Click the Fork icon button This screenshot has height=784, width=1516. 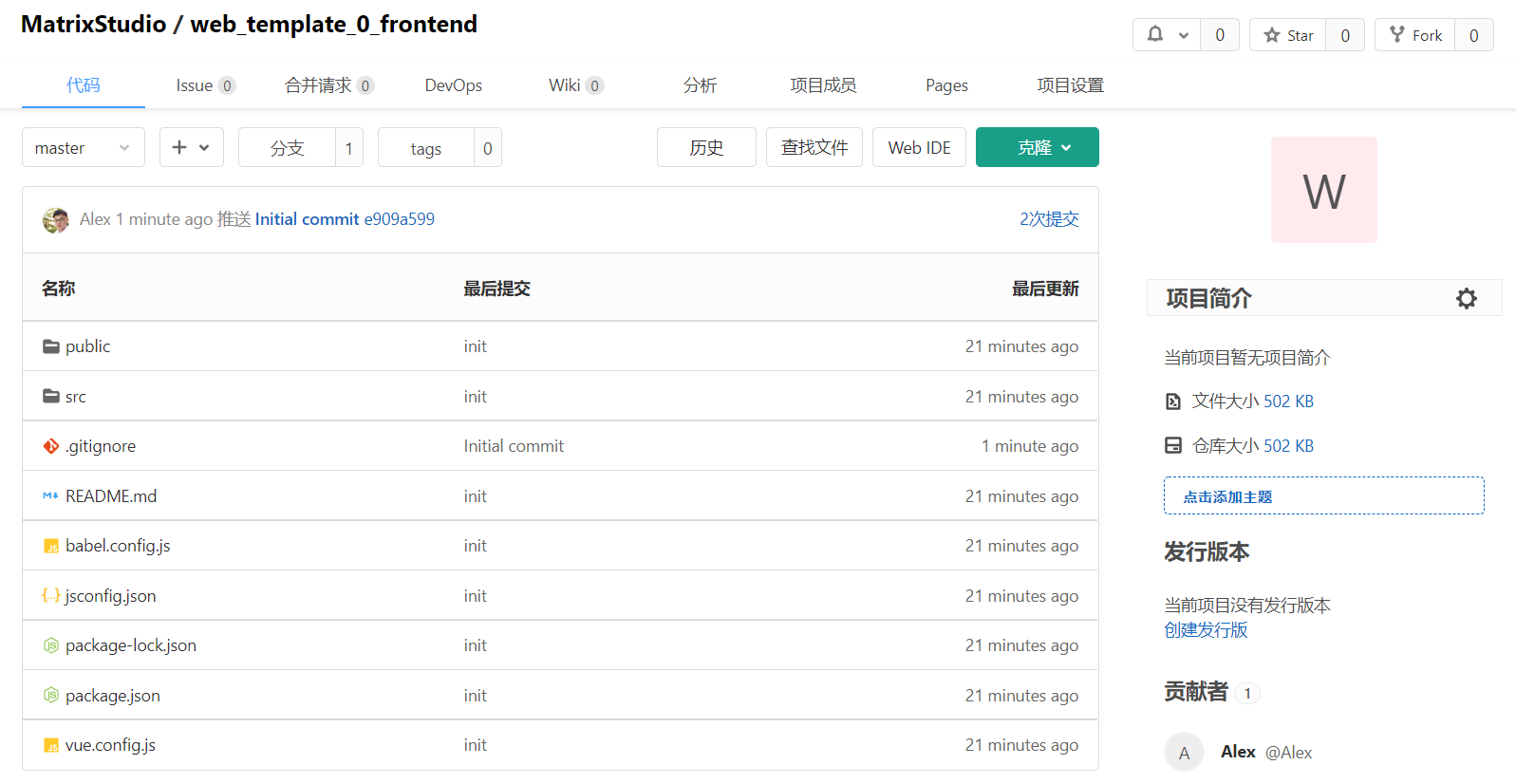point(1415,35)
